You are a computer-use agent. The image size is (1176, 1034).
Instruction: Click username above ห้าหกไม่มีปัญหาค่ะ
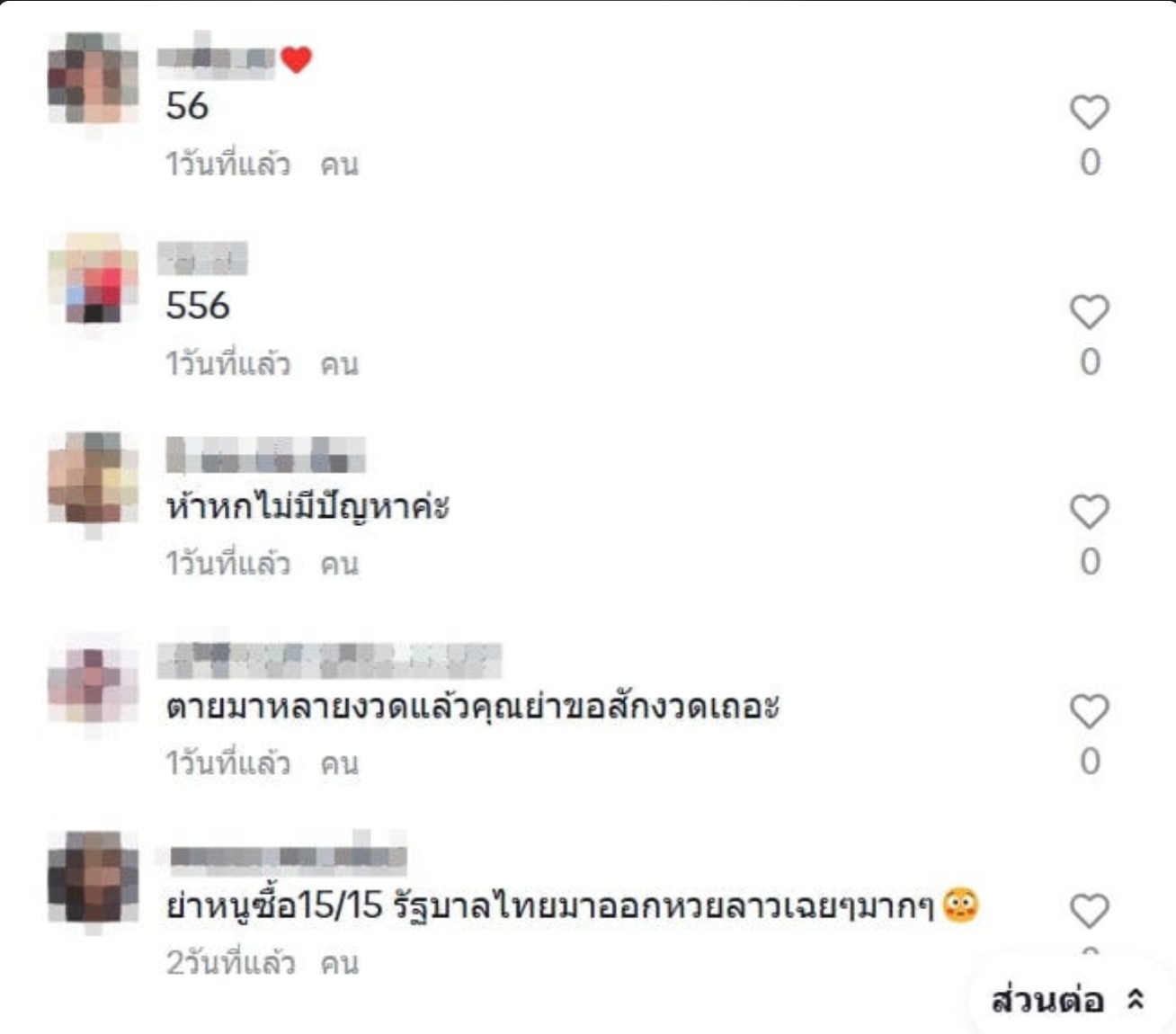pos(266,454)
